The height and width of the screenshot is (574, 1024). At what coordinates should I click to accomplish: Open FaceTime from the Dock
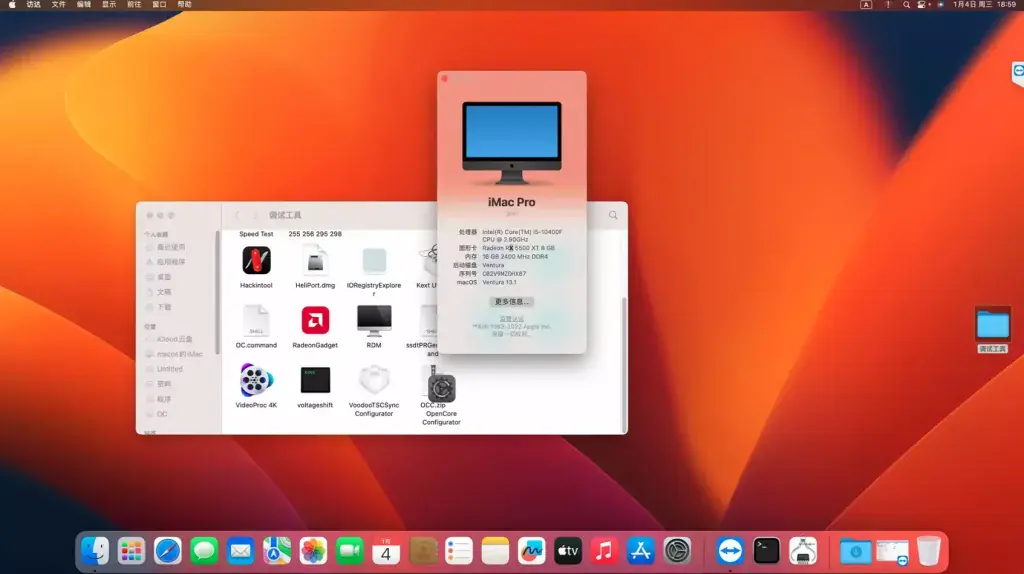(x=349, y=551)
